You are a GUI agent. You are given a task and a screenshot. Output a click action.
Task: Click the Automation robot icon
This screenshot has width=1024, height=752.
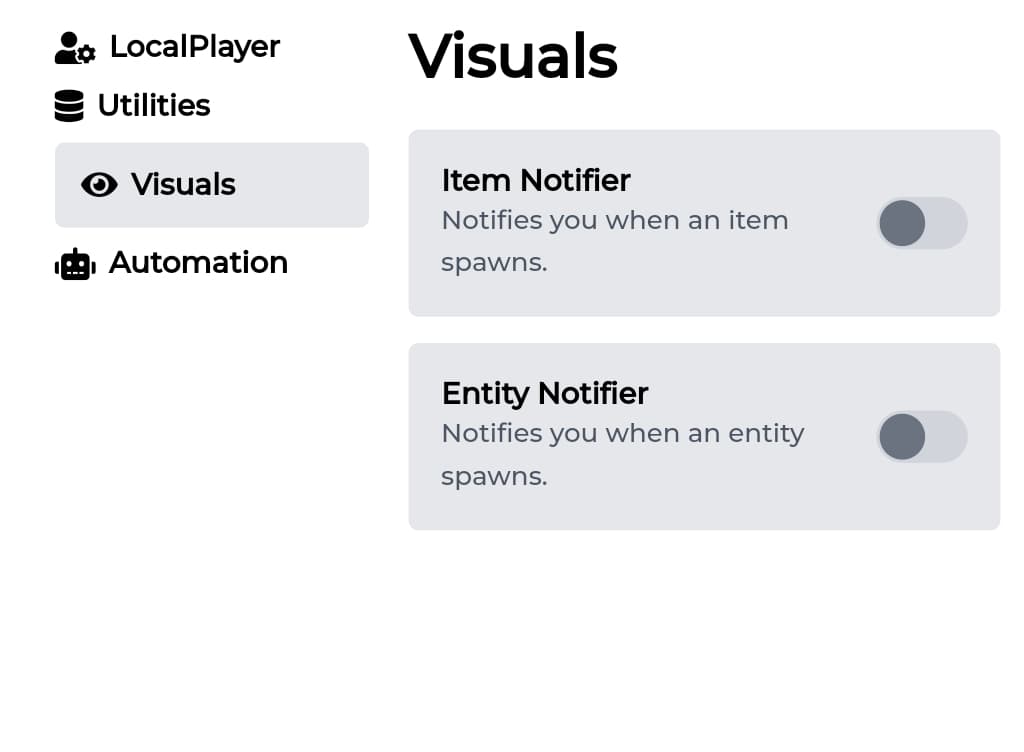tap(74, 264)
